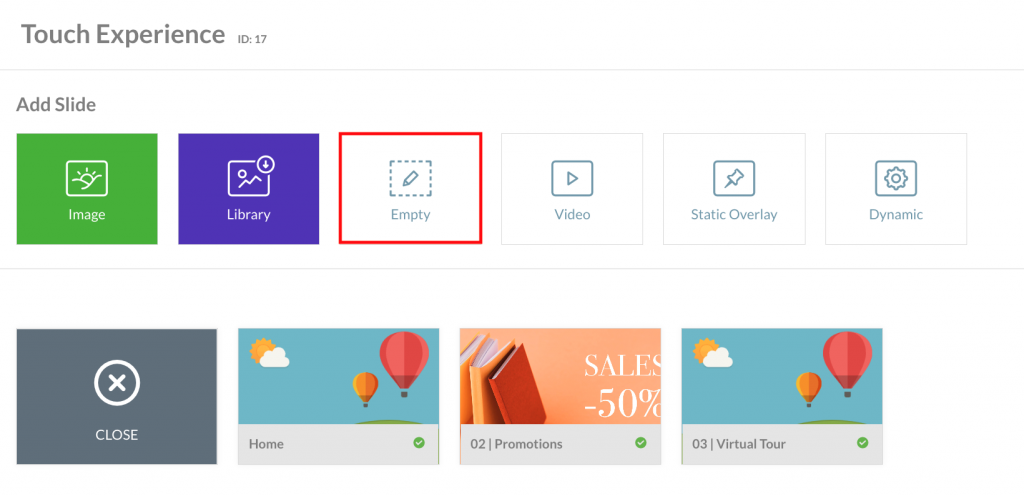Click the Empty slide dashed pencil icon
This screenshot has height=496, width=1024.
(x=410, y=178)
